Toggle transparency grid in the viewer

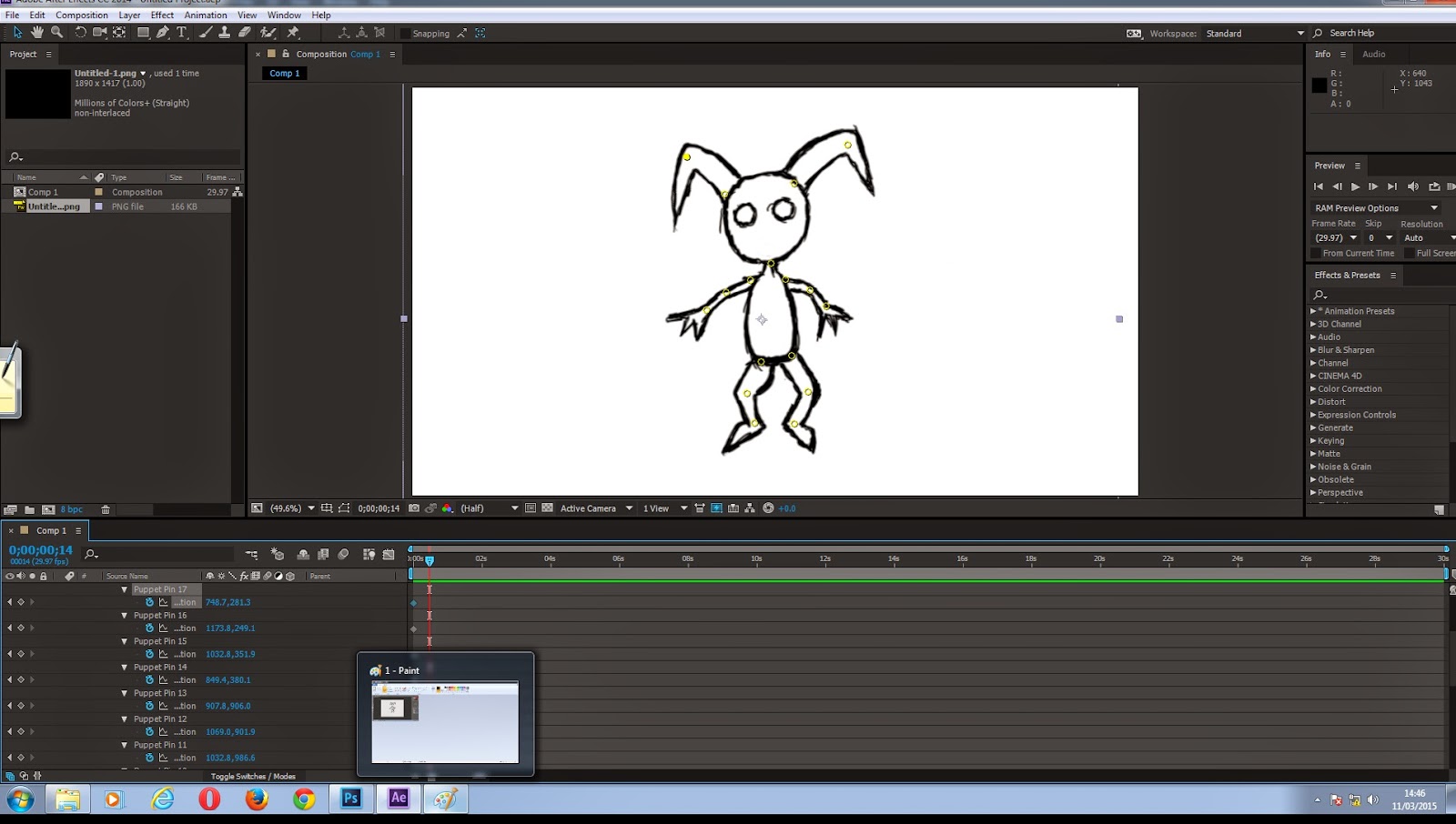(x=547, y=508)
